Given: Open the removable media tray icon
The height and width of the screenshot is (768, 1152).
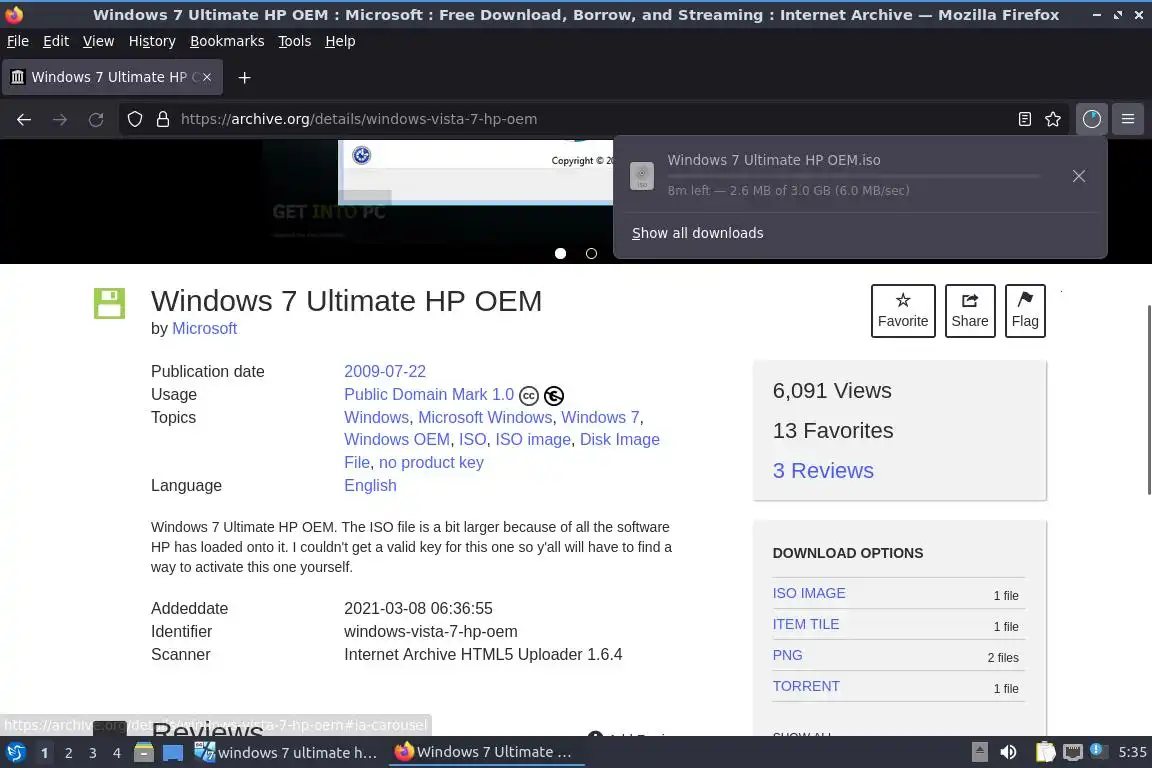Looking at the screenshot, I should (x=979, y=752).
